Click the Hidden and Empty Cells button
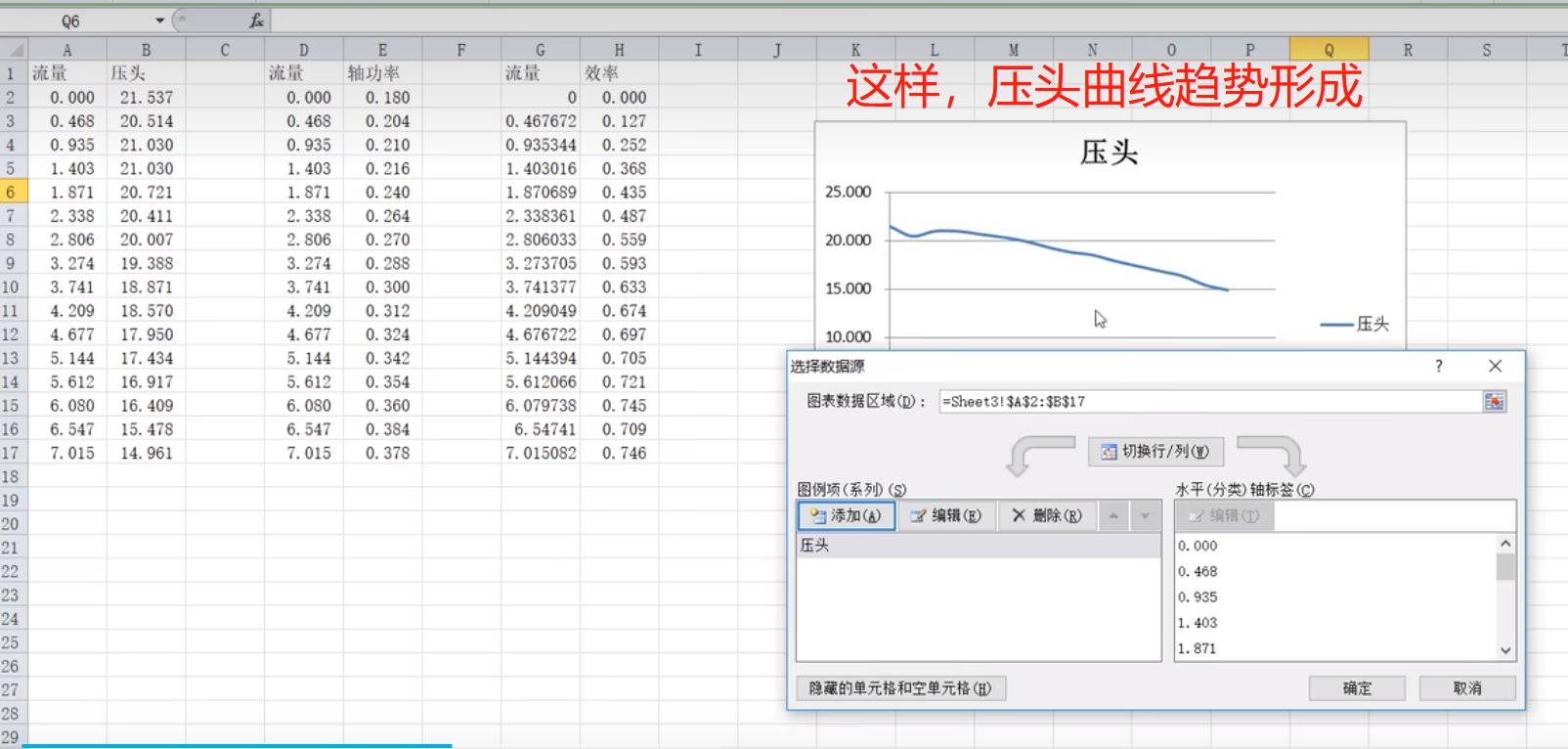This screenshot has height=749, width=1568. pos(900,688)
